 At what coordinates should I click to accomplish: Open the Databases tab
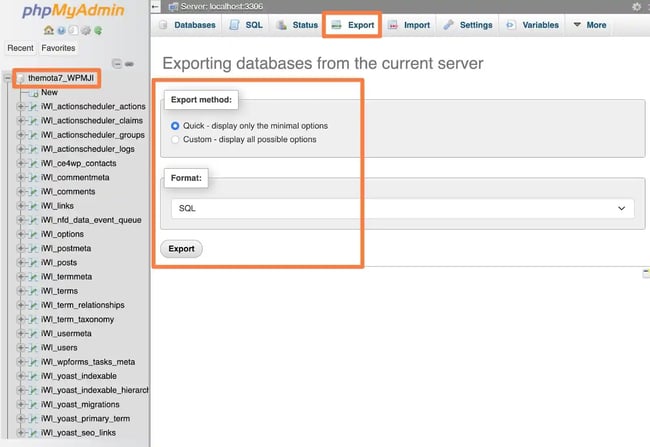click(188, 24)
